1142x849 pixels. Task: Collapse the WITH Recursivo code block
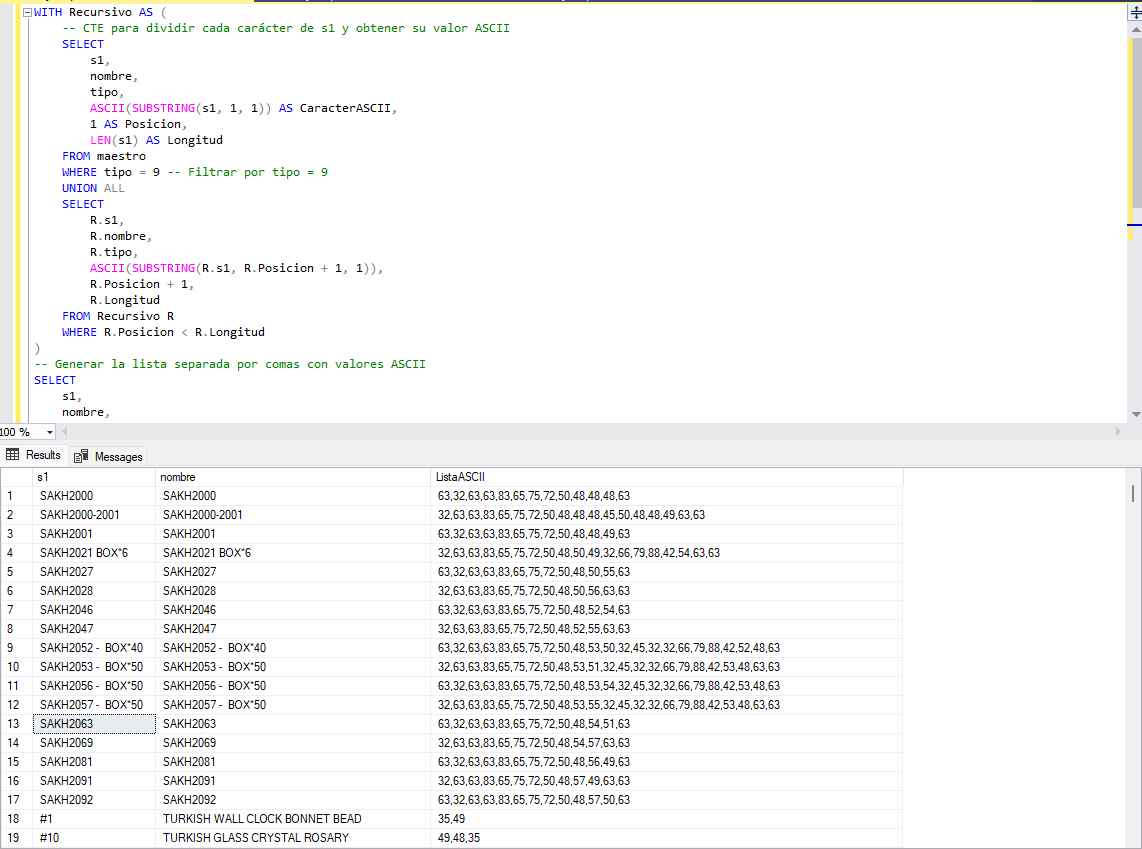27,12
